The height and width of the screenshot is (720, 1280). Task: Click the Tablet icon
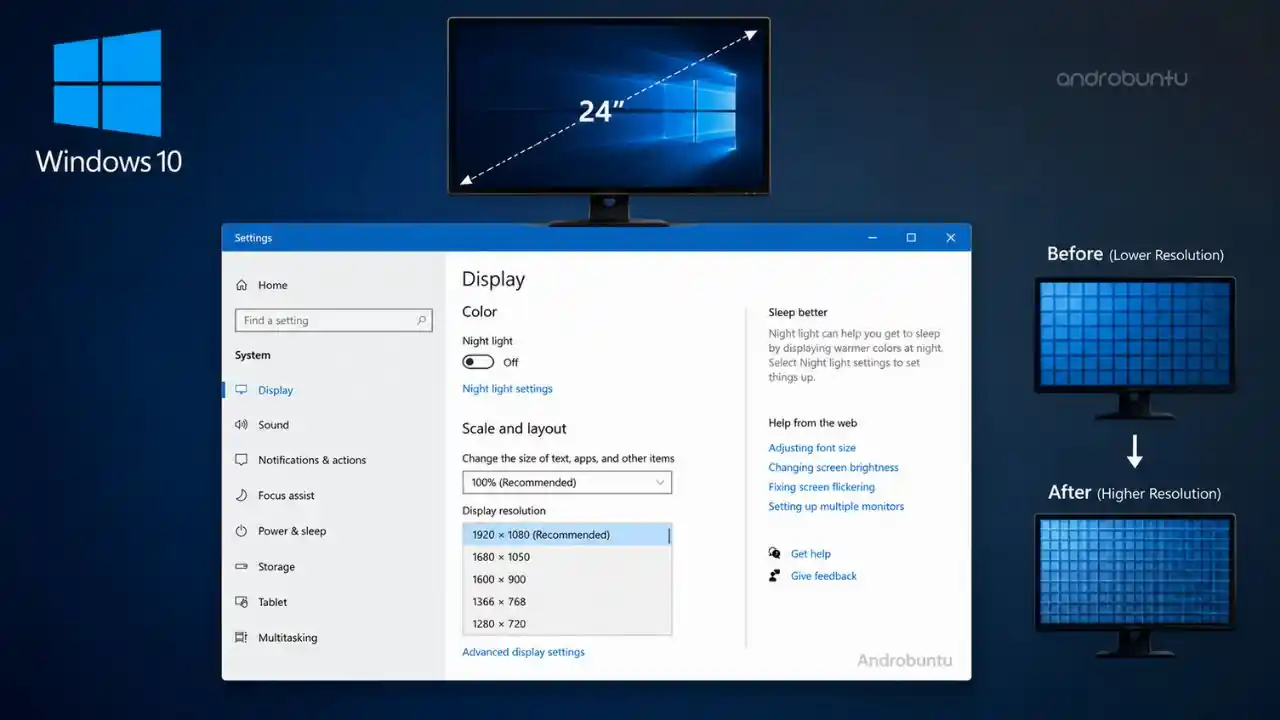[241, 602]
